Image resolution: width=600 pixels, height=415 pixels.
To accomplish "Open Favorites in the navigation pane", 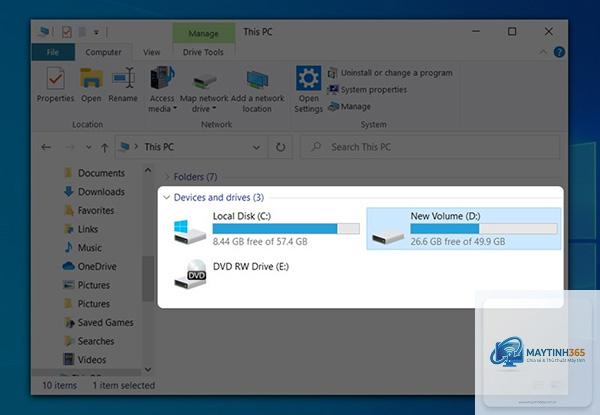I will [96, 210].
